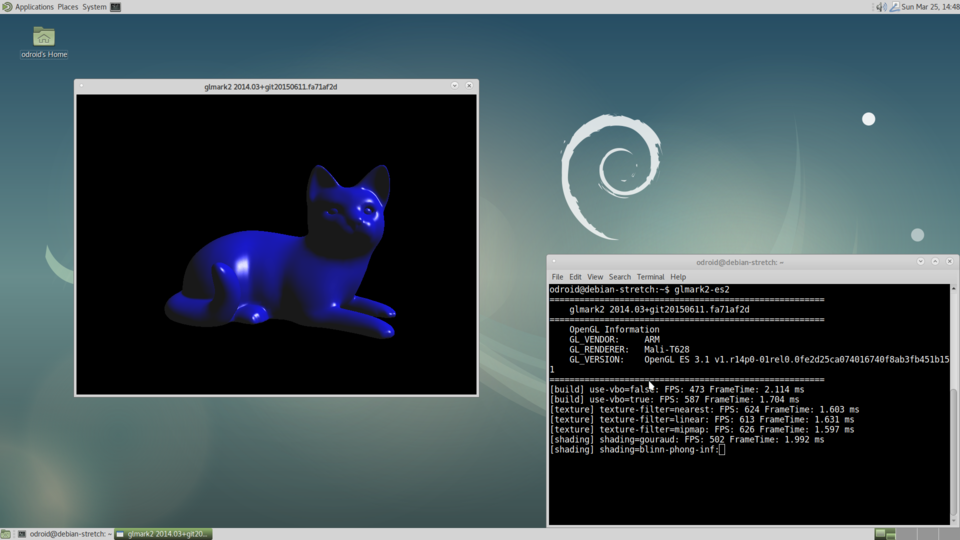960x540 pixels.
Task: Open the Applications menu
Action: 34,7
